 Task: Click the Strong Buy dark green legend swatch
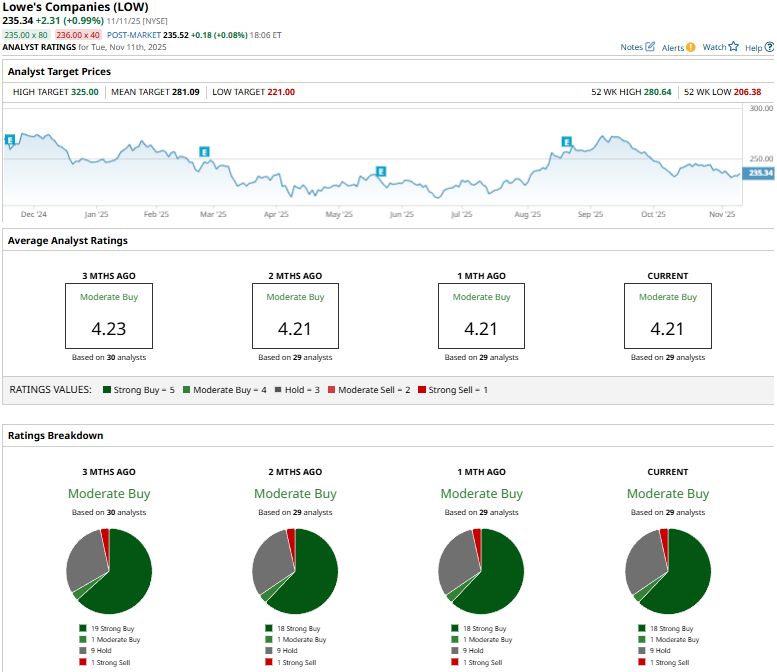[x=107, y=389]
